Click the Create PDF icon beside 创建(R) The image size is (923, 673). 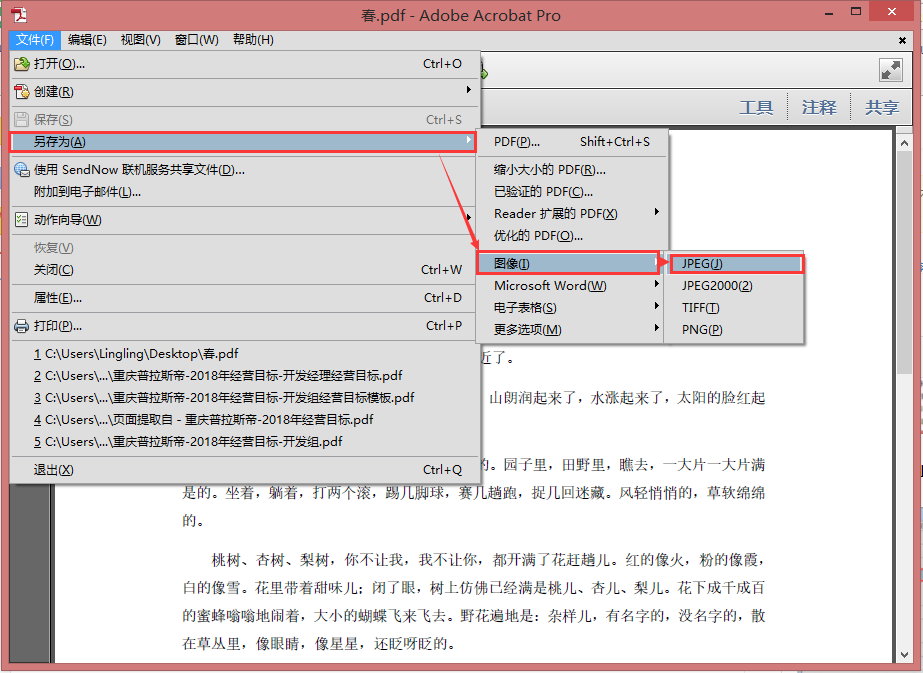pyautogui.click(x=22, y=91)
